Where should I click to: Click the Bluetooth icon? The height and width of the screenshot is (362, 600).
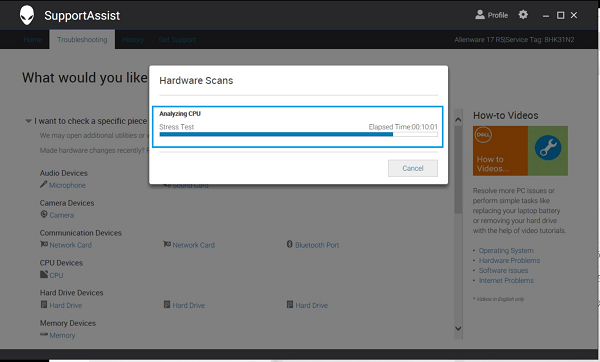click(x=290, y=244)
